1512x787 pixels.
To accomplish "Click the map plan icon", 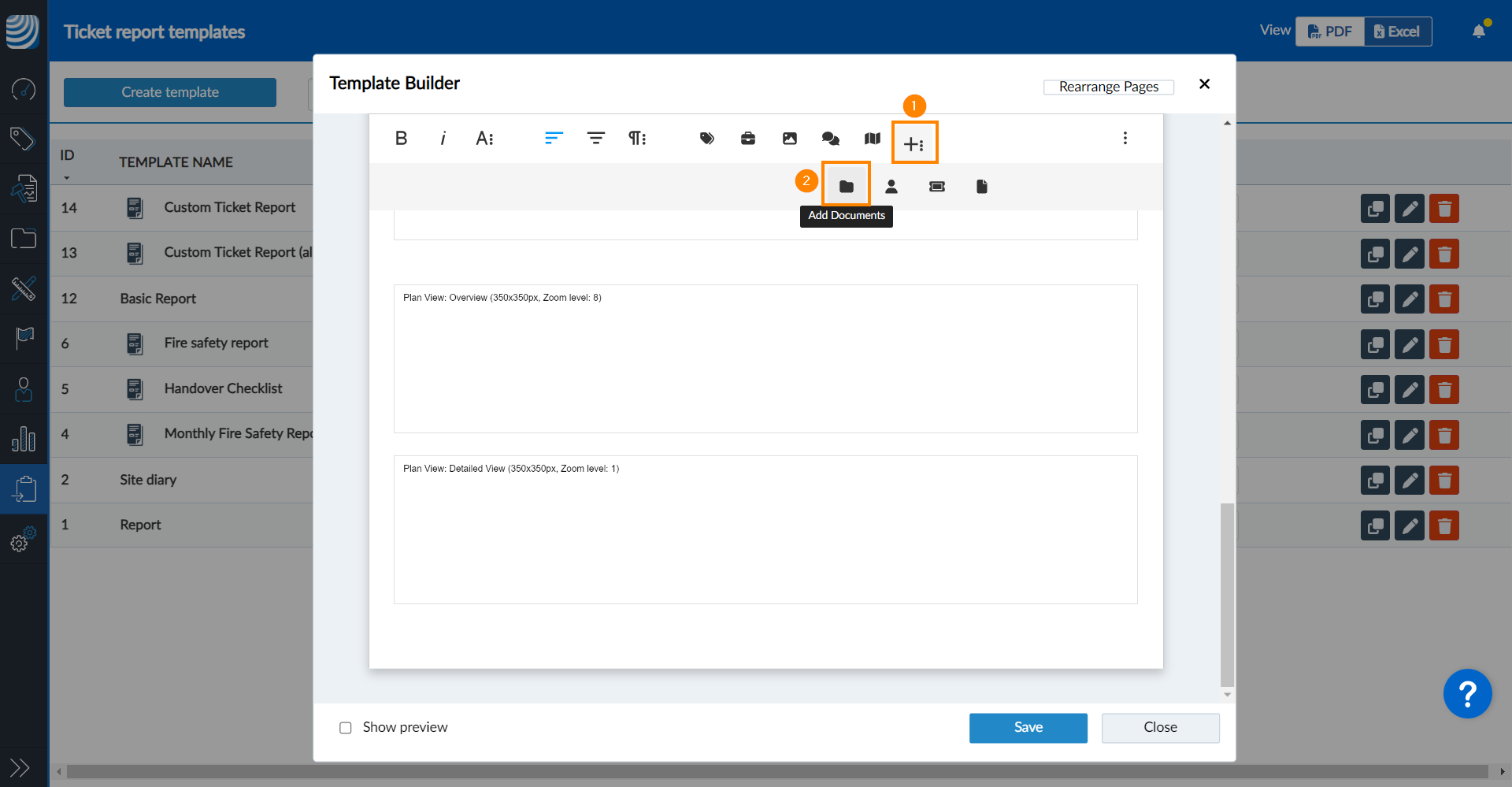I will click(x=872, y=139).
